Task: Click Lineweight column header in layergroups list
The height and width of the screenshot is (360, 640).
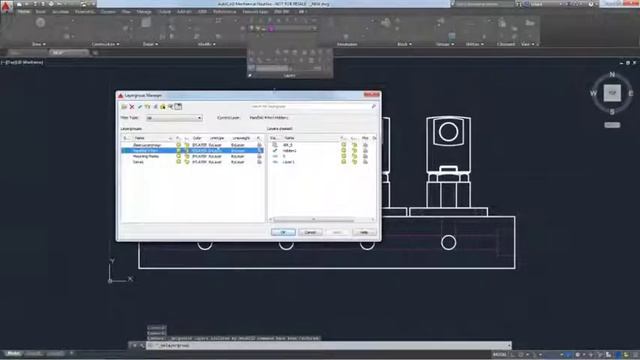Action: [x=241, y=138]
